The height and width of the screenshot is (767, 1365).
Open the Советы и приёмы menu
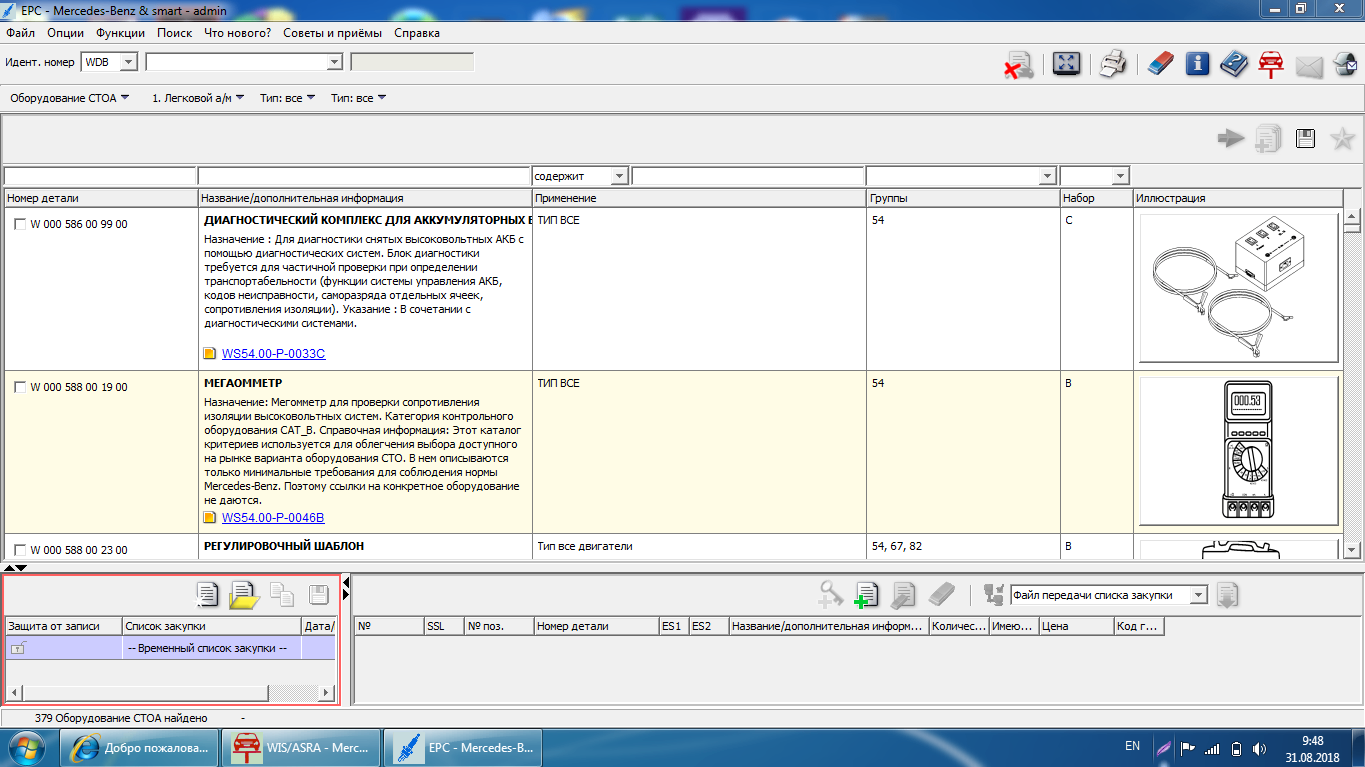click(333, 33)
